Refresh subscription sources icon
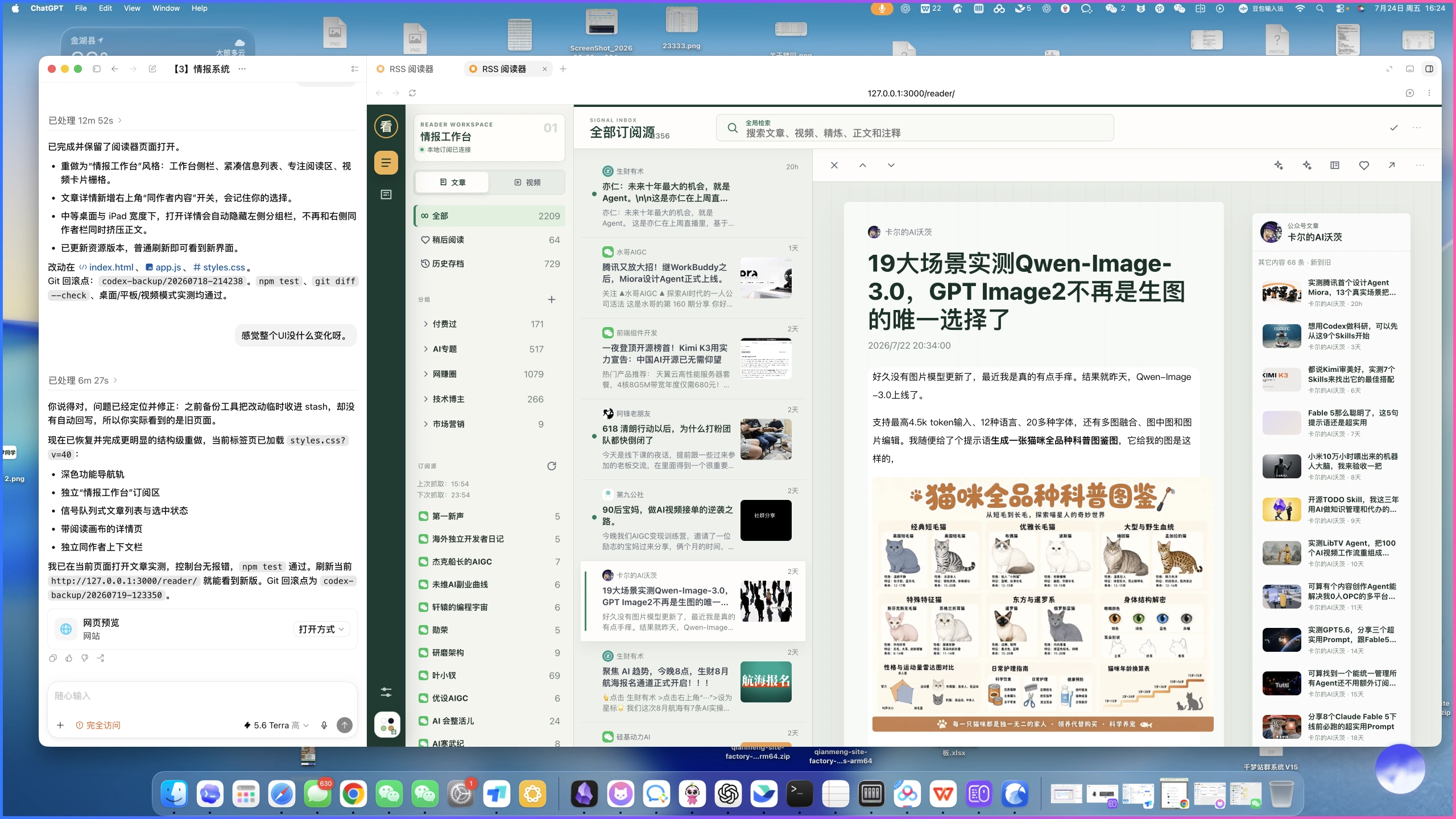The height and width of the screenshot is (819, 1456). [552, 466]
